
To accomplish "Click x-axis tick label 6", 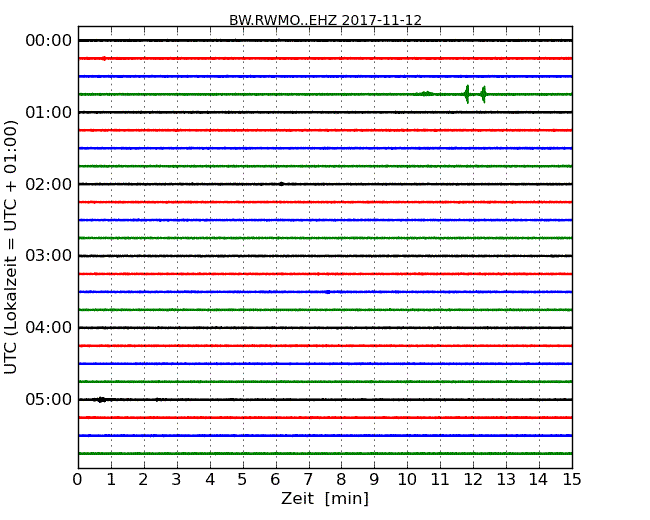I will pyautogui.click(x=276, y=480).
